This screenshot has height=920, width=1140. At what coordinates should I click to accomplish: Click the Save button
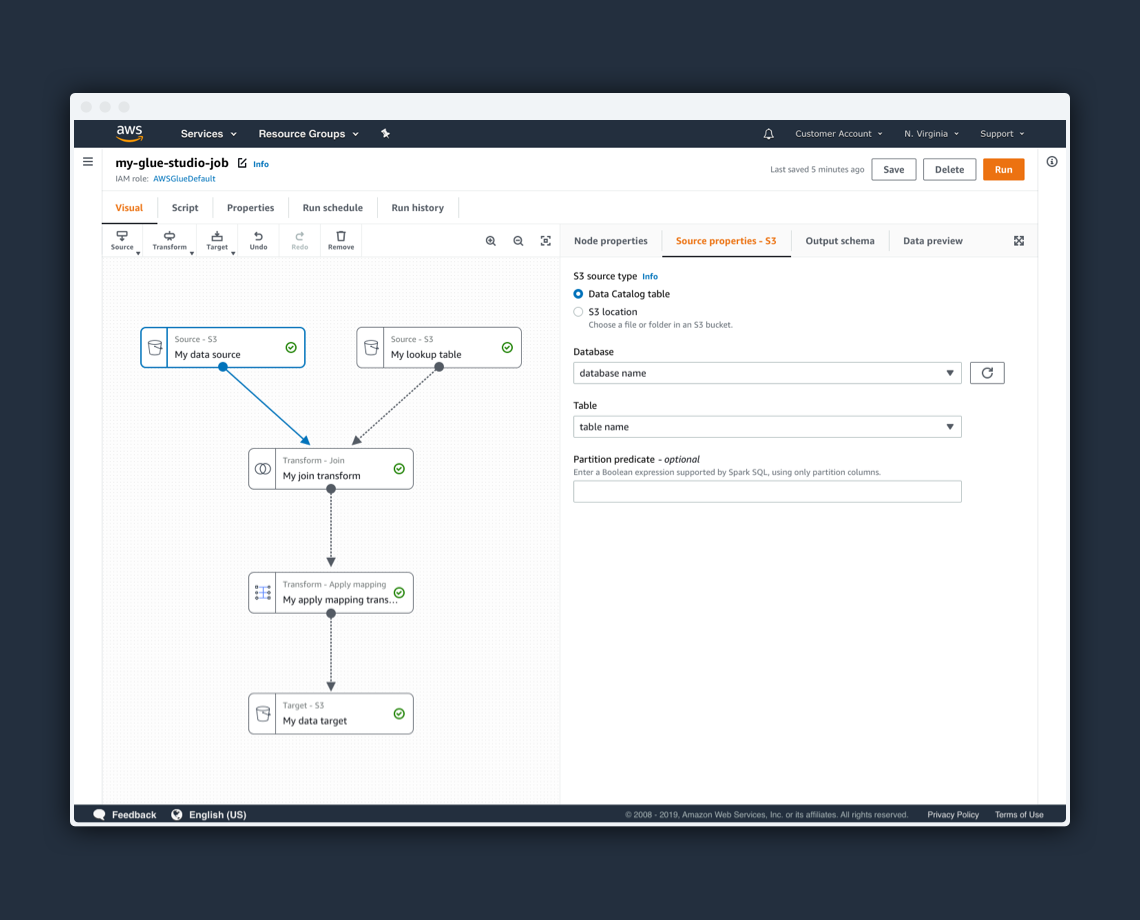[x=894, y=169]
